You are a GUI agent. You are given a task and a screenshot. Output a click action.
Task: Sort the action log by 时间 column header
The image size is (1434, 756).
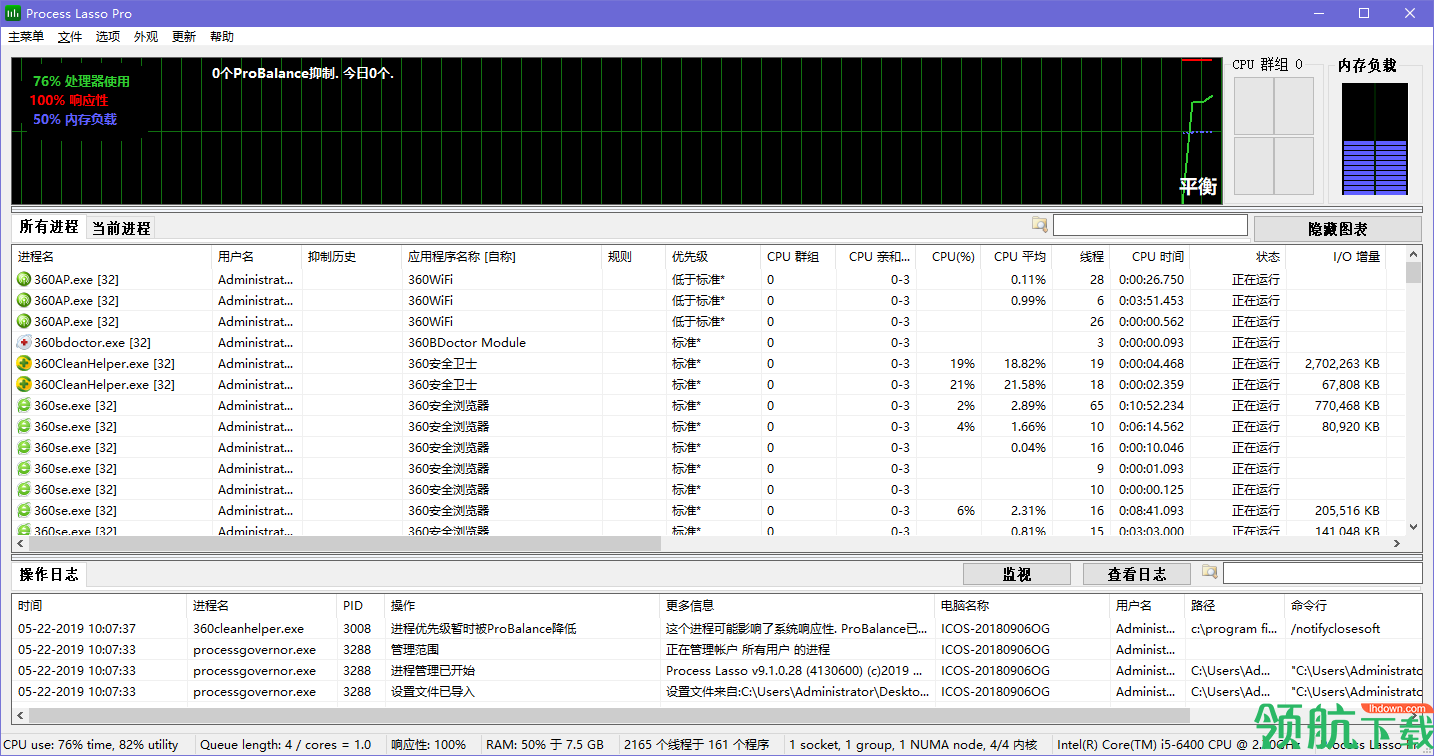[x=100, y=606]
